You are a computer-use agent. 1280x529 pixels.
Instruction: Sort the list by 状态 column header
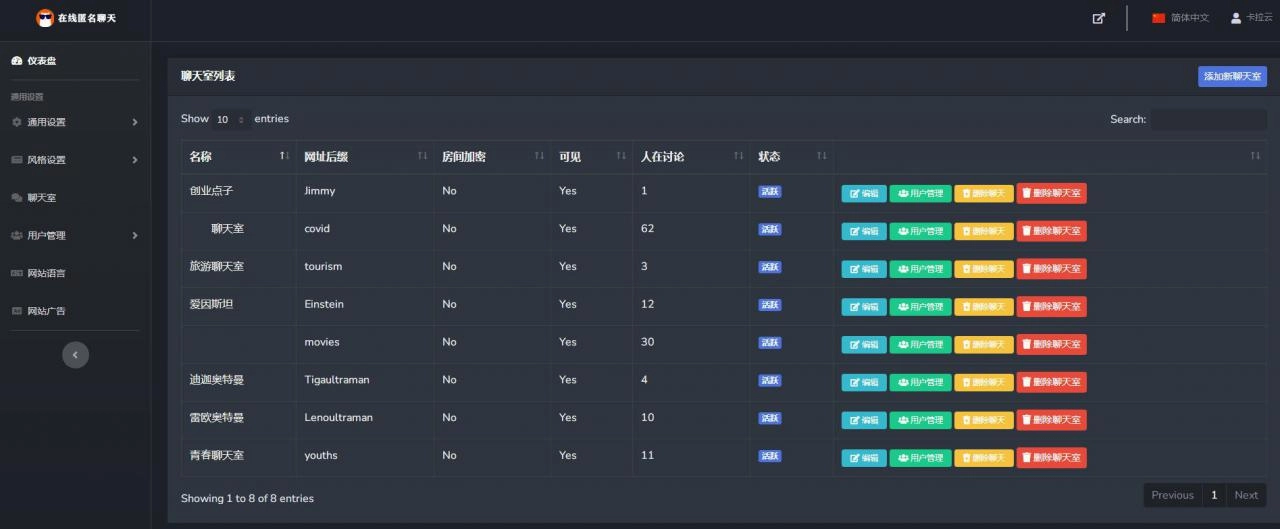[790, 157]
